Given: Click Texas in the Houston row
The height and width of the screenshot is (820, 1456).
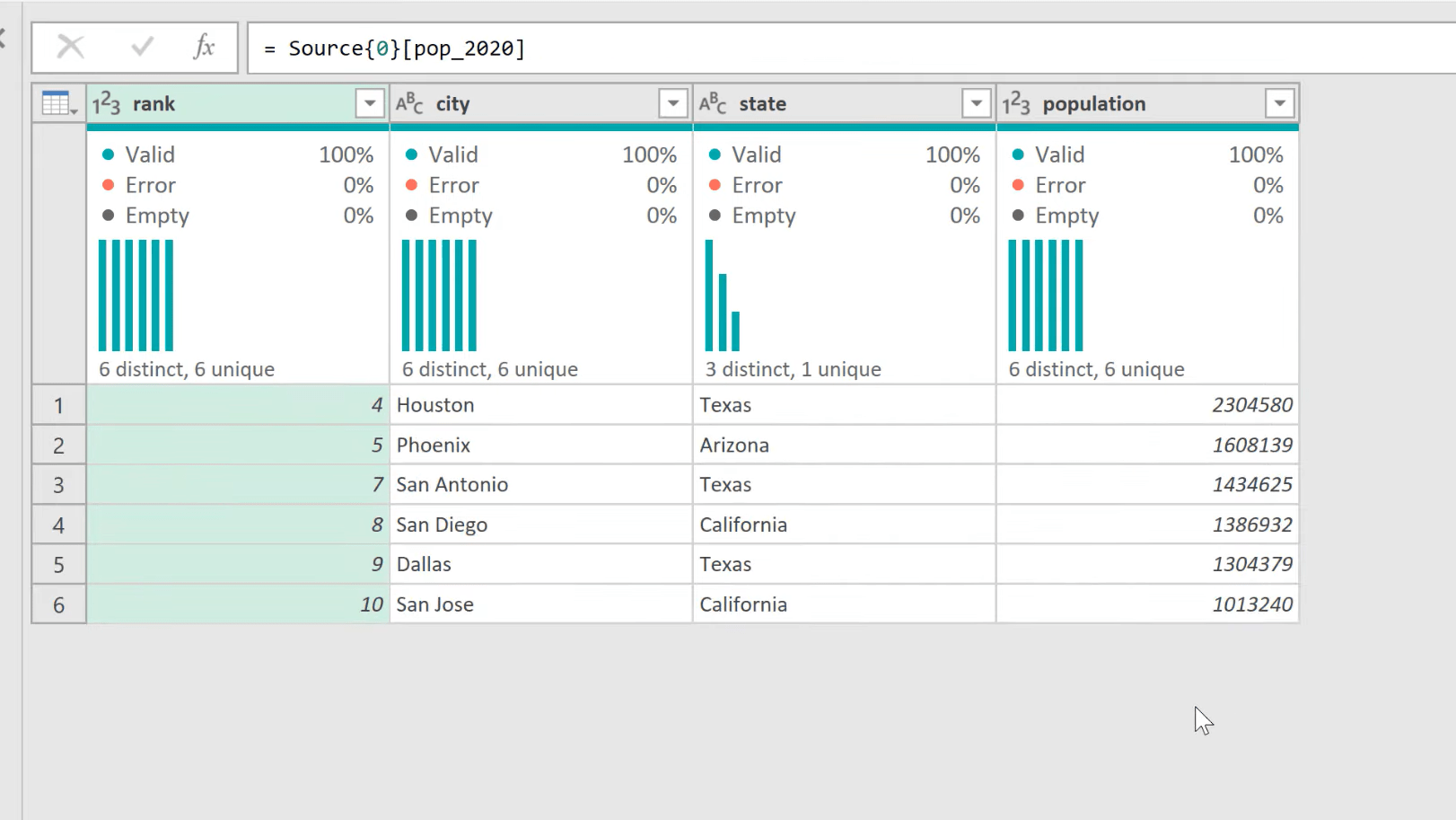Looking at the screenshot, I should 845,405.
